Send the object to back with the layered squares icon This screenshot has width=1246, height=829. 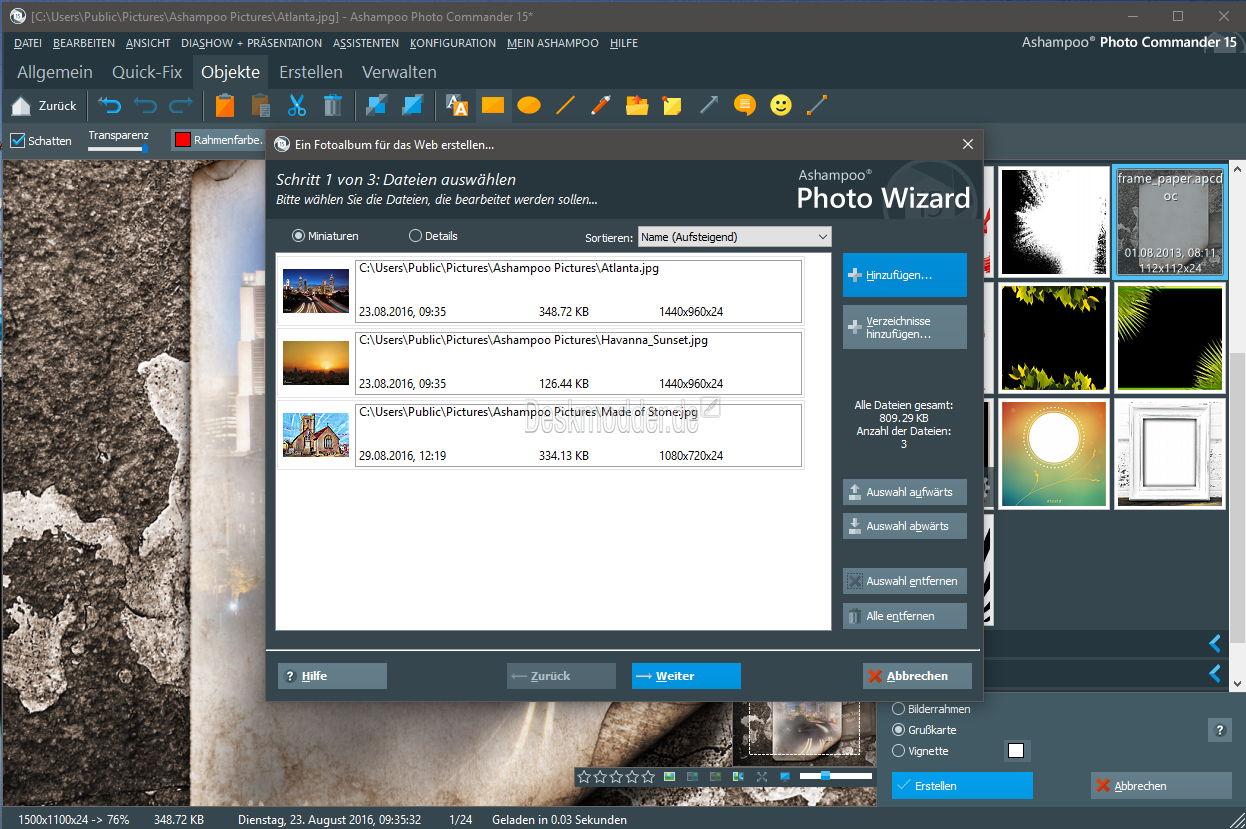[377, 105]
